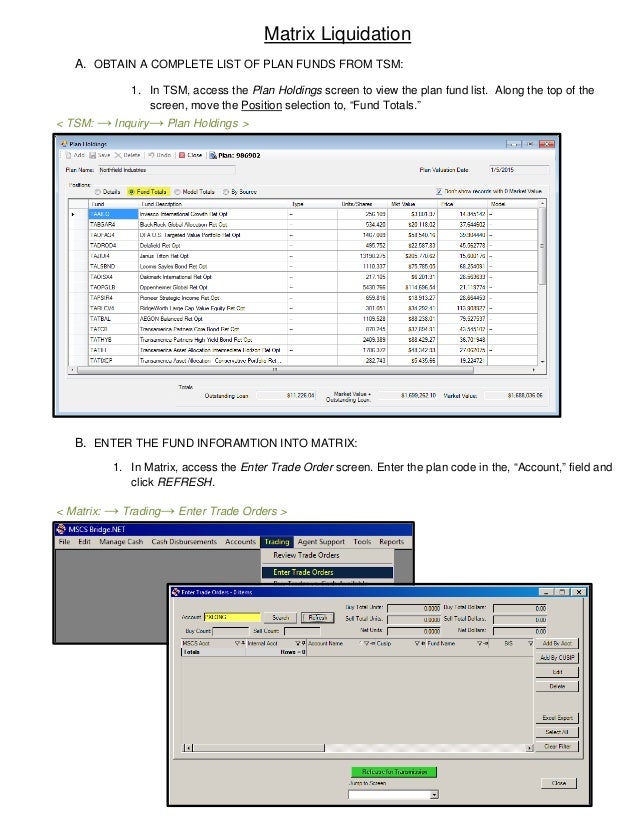638x826 pixels.
Task: Open the Accounts menu
Action: pyautogui.click(x=240, y=542)
